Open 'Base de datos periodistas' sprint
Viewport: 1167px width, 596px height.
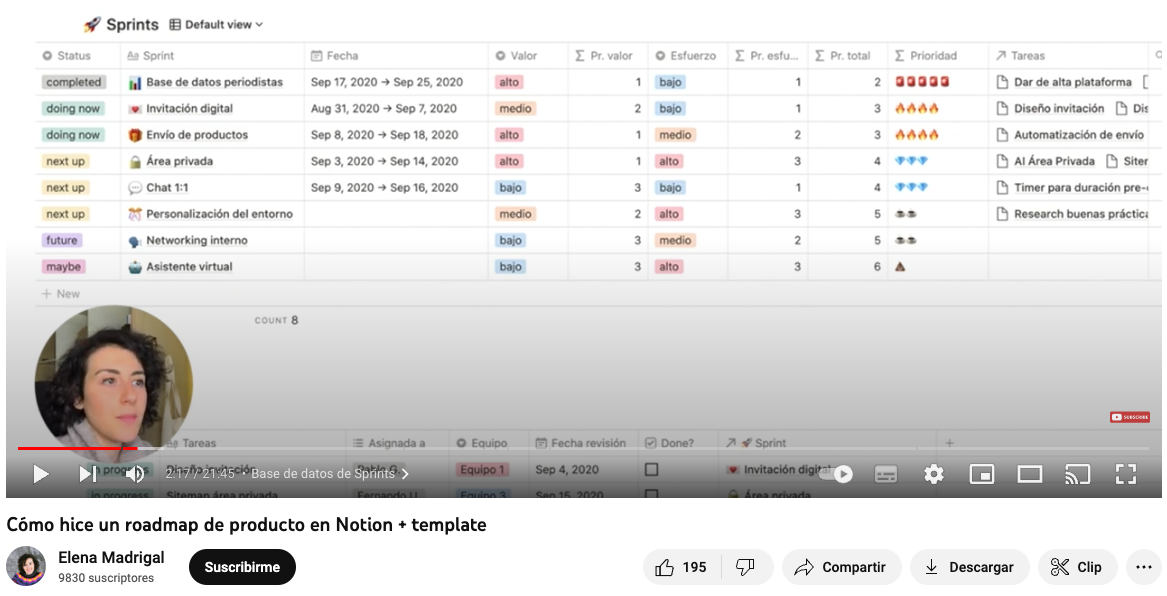pyautogui.click(x=214, y=82)
